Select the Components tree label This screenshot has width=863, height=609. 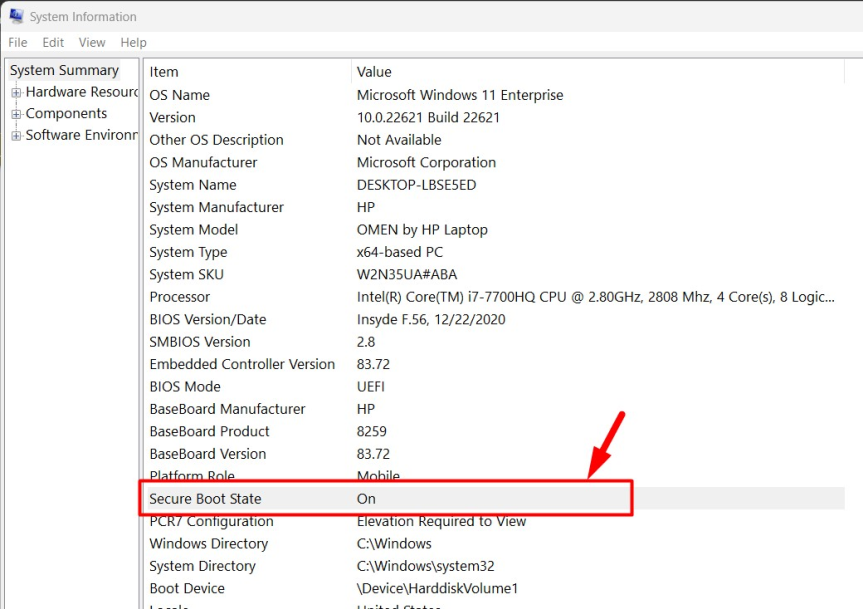[66, 114]
